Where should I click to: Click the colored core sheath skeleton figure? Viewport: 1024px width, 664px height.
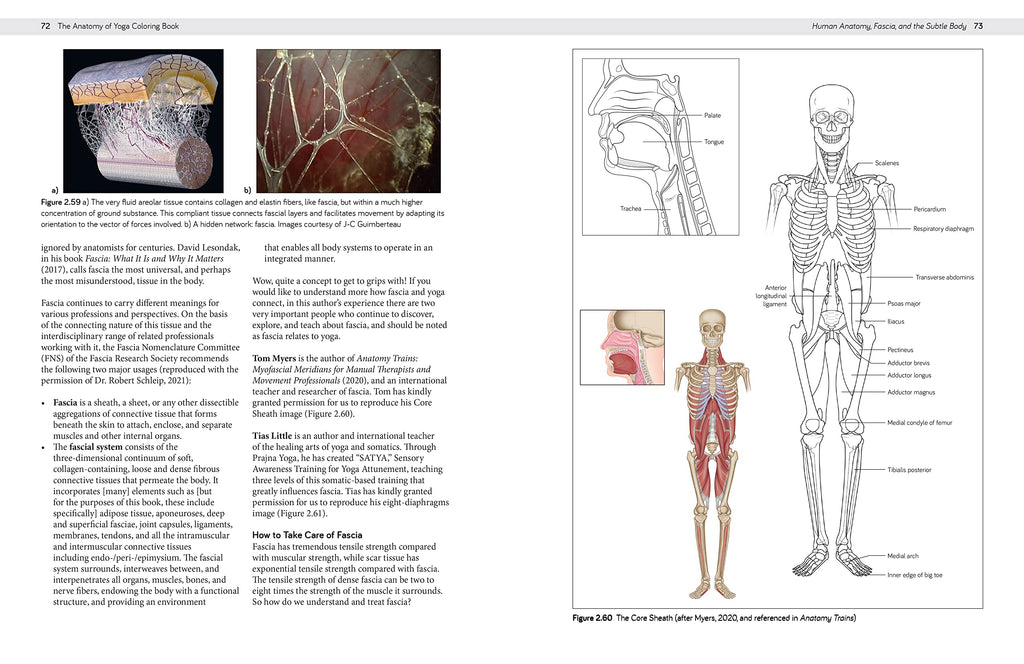coord(712,454)
